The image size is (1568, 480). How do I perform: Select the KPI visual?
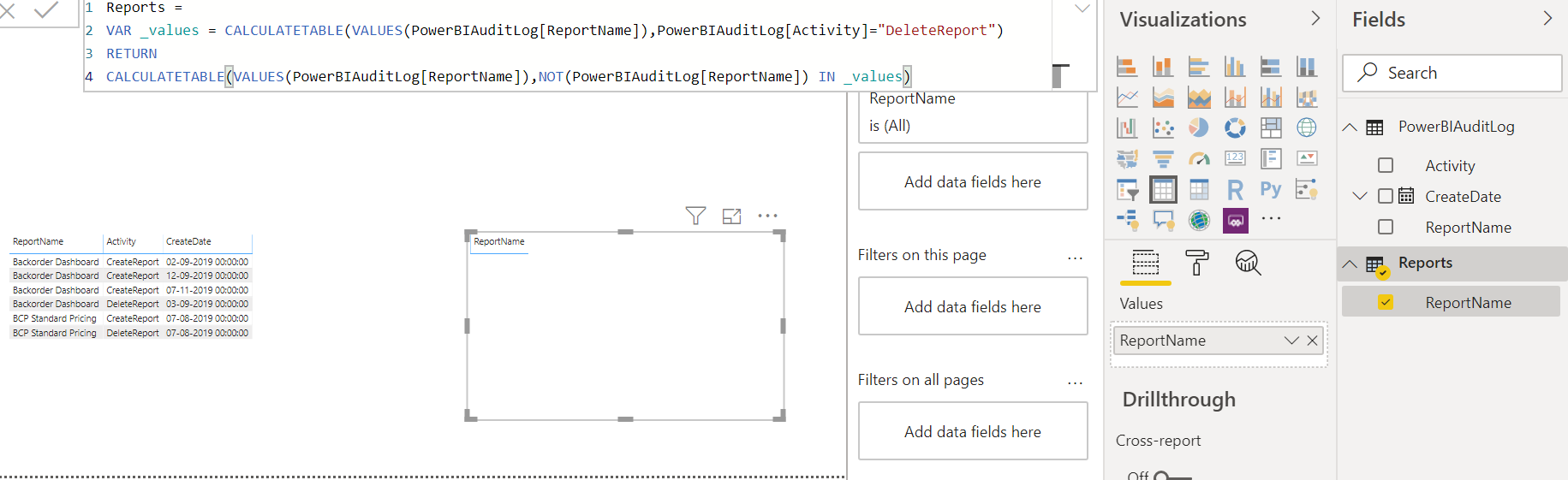(x=1307, y=158)
